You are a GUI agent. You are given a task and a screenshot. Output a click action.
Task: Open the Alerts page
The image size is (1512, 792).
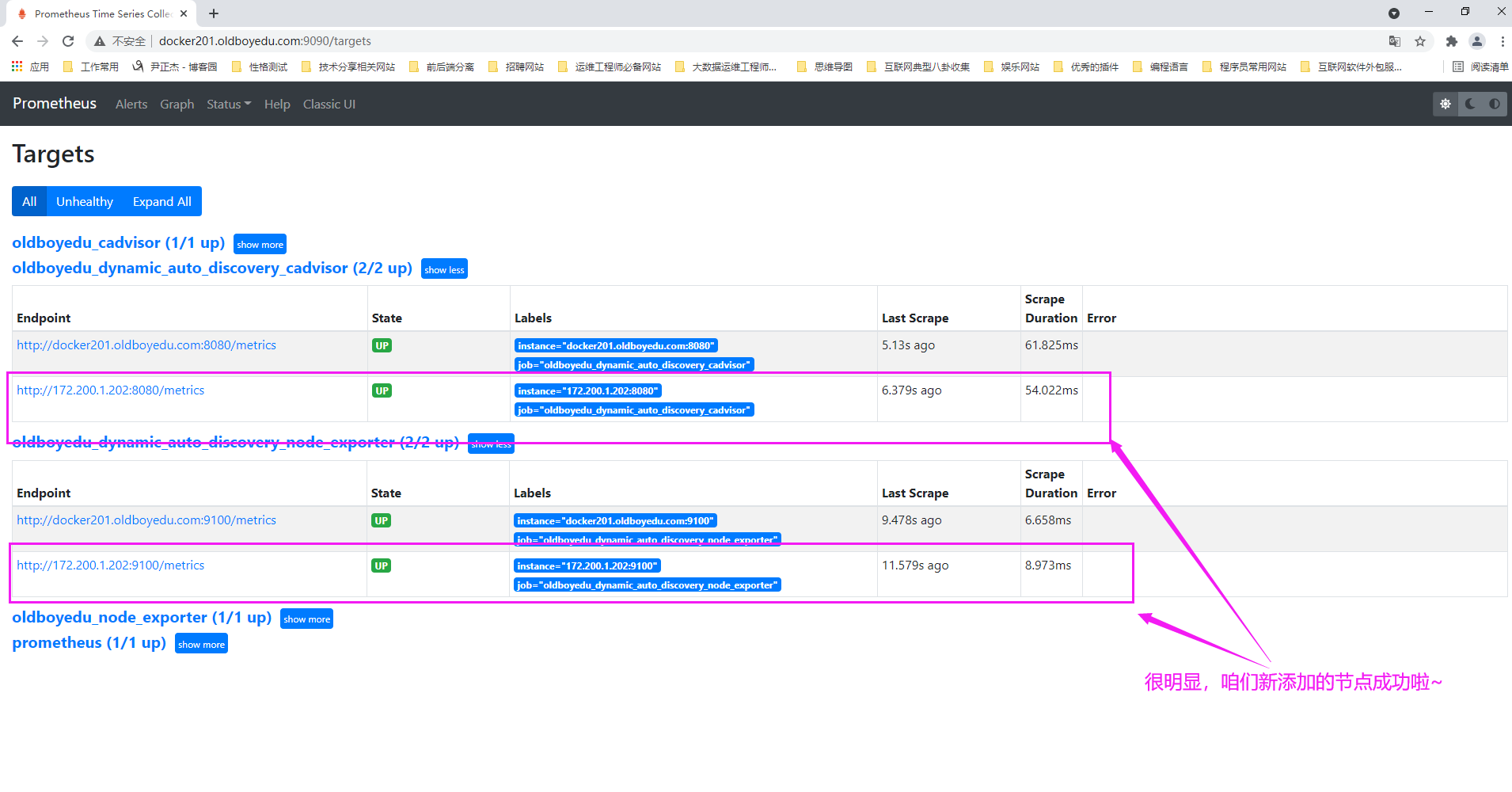pyautogui.click(x=131, y=104)
